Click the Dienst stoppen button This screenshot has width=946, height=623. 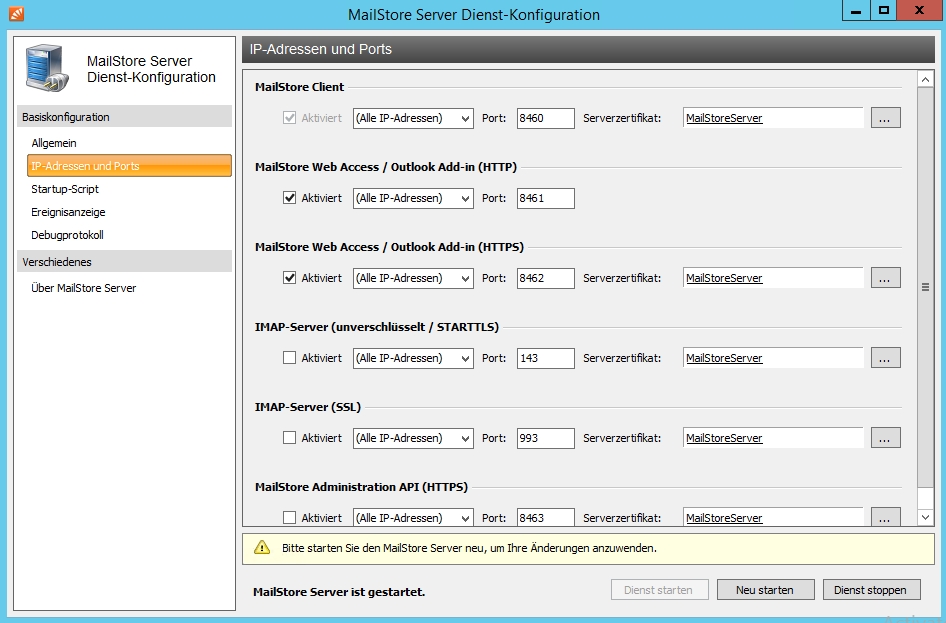pos(872,590)
